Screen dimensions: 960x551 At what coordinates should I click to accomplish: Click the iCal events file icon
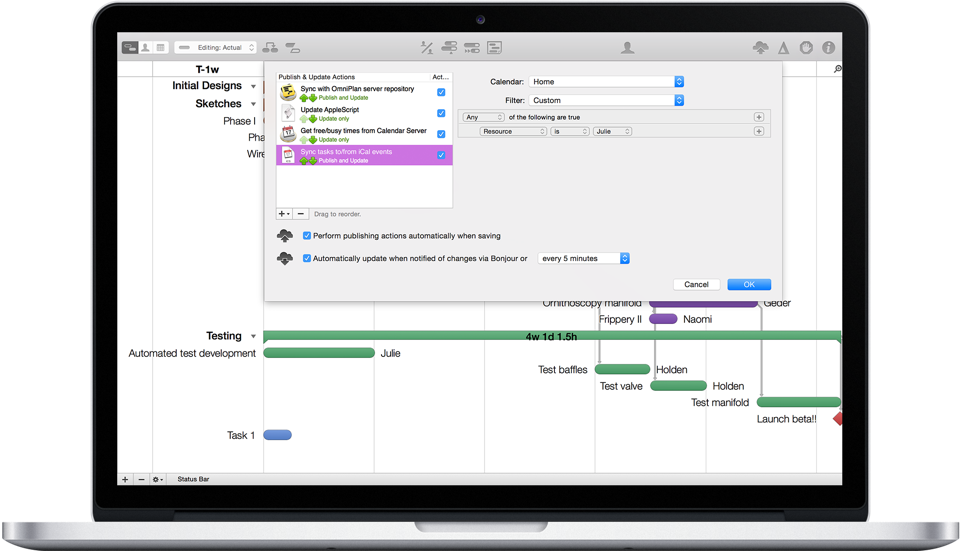(288, 156)
